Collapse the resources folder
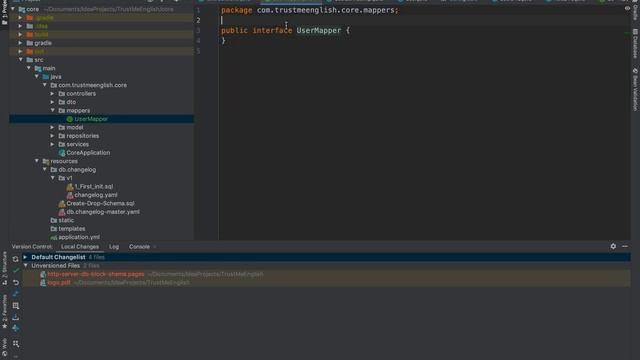Viewport: 640px width, 360px height. click(37, 161)
